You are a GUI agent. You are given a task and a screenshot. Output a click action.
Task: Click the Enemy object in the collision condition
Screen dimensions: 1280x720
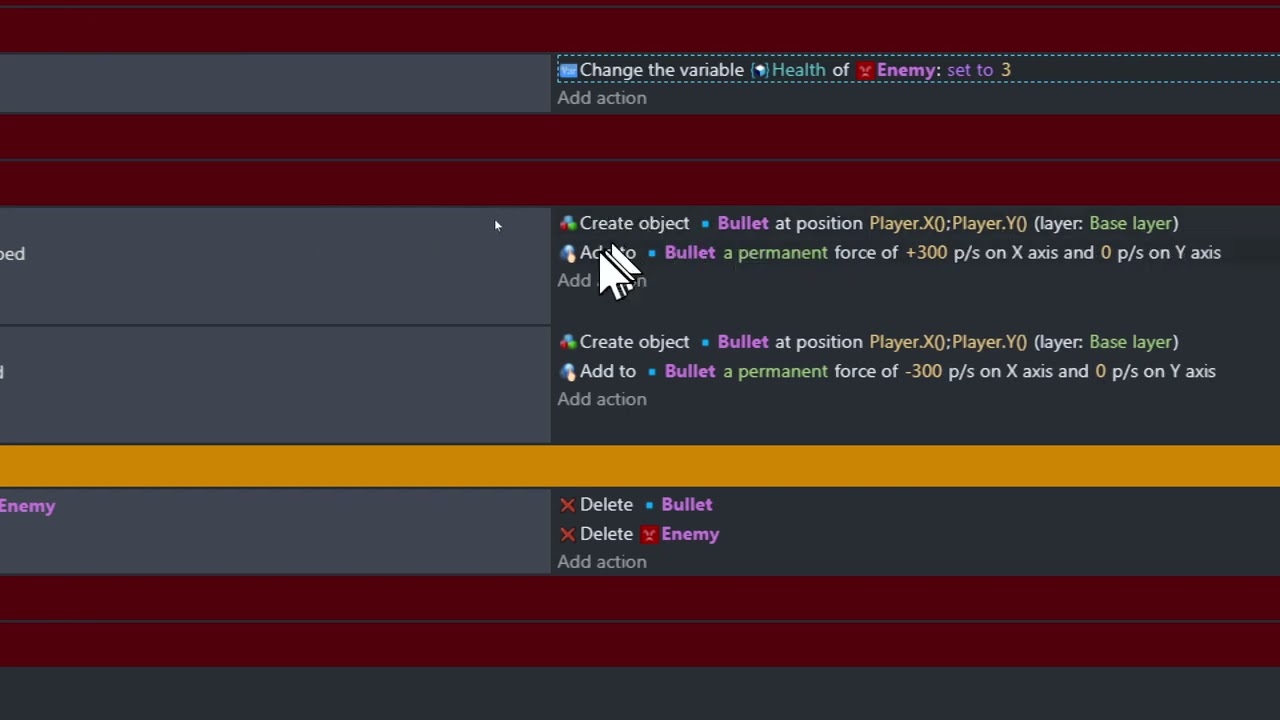pyautogui.click(x=27, y=506)
